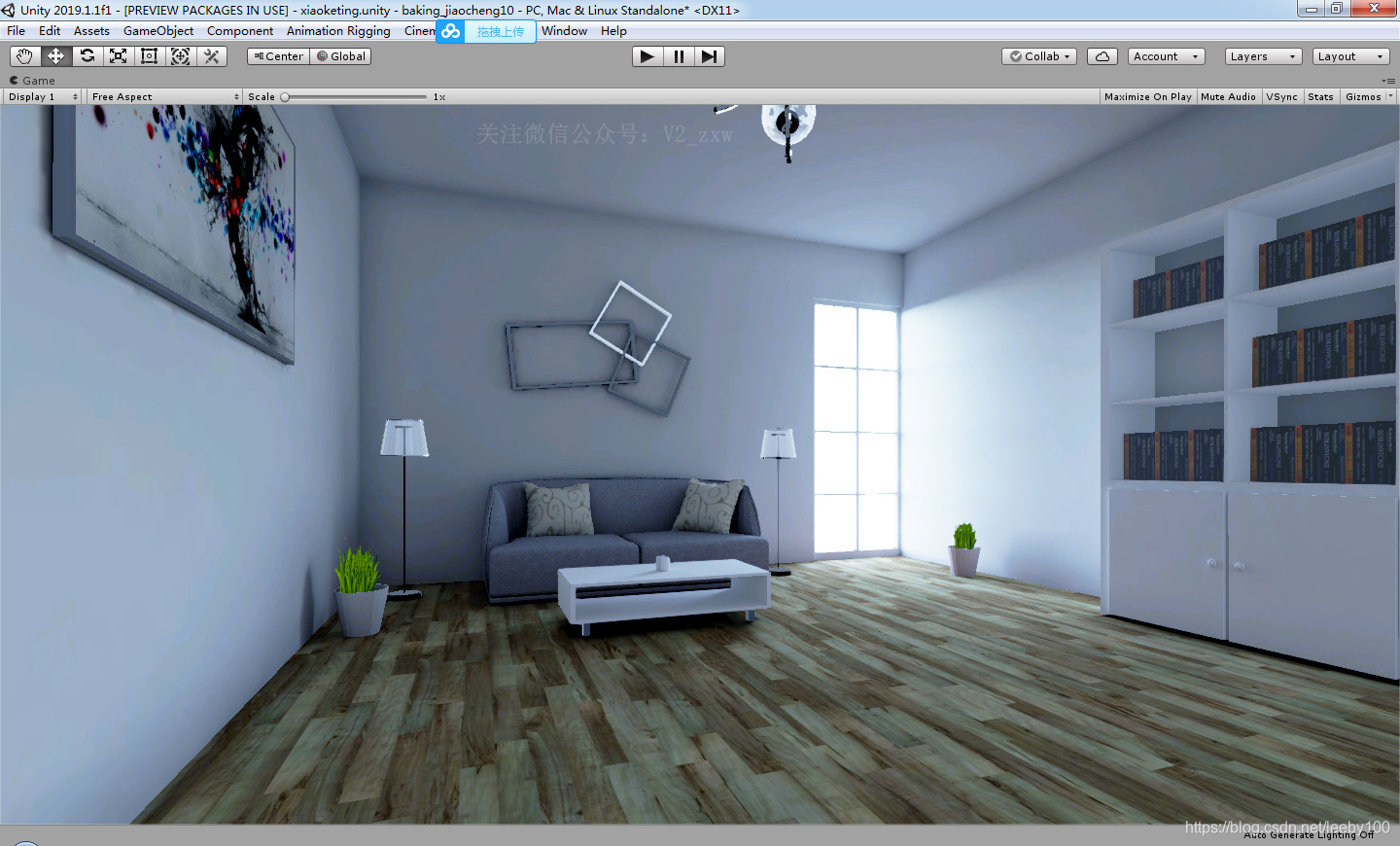Viewport: 1400px width, 846px height.
Task: Toggle the Stats overlay
Action: coord(1320,96)
